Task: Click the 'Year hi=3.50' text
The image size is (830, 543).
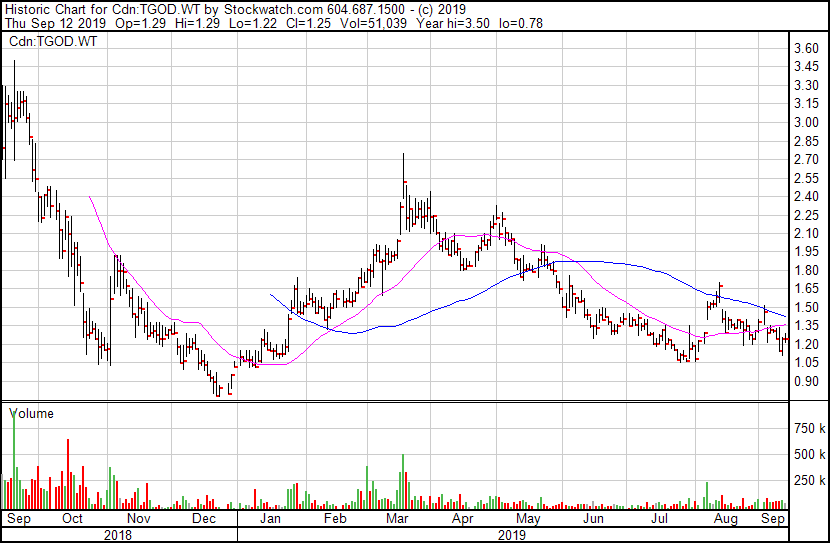Action: click(x=453, y=23)
